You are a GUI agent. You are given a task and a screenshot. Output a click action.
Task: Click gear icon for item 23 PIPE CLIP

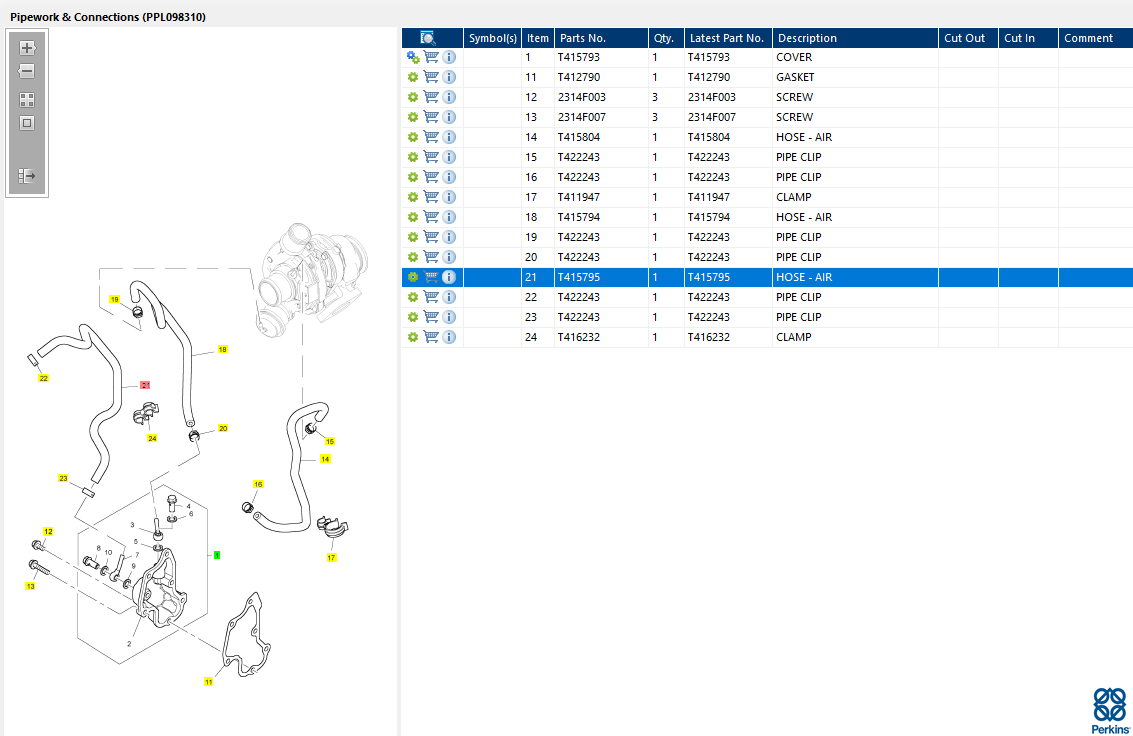(x=413, y=317)
